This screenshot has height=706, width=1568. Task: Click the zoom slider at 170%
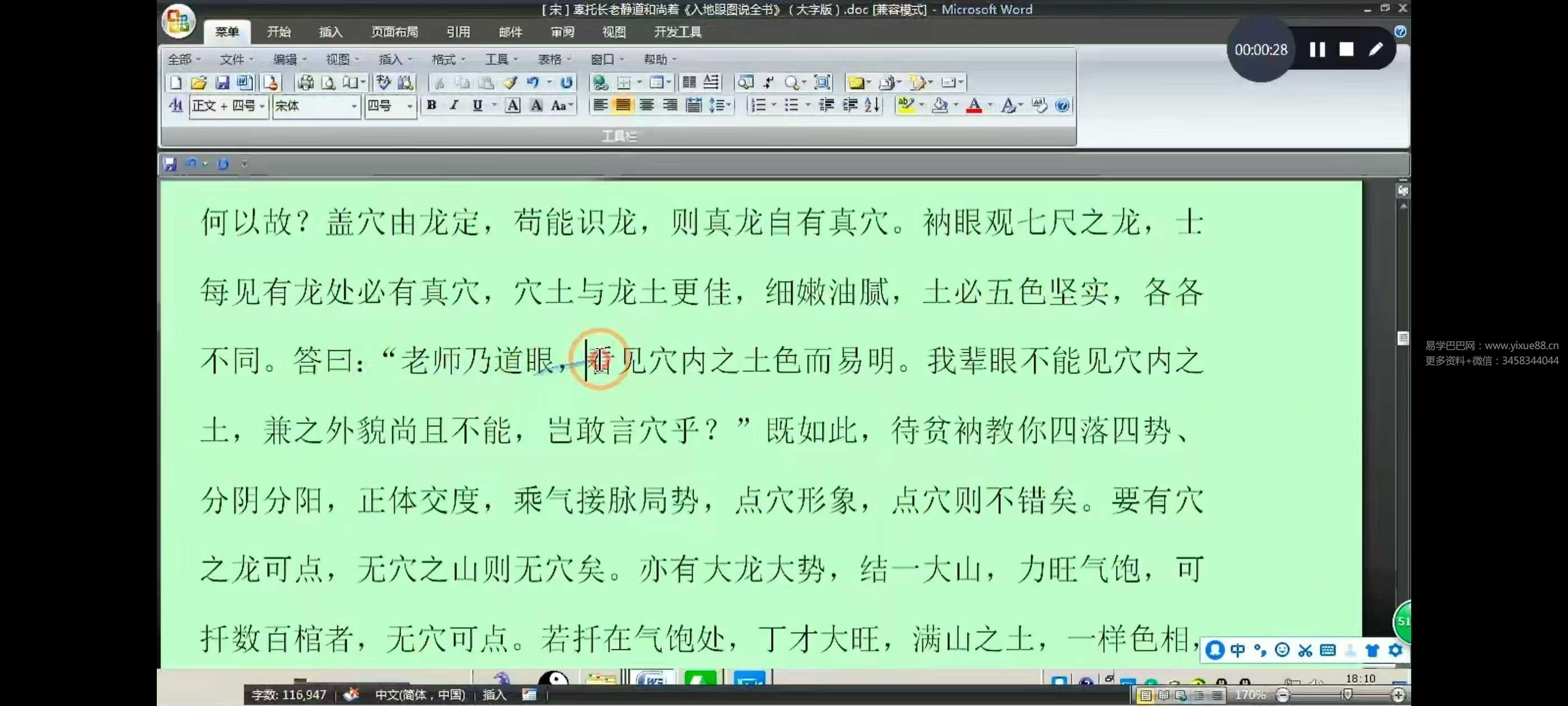[x=1346, y=694]
